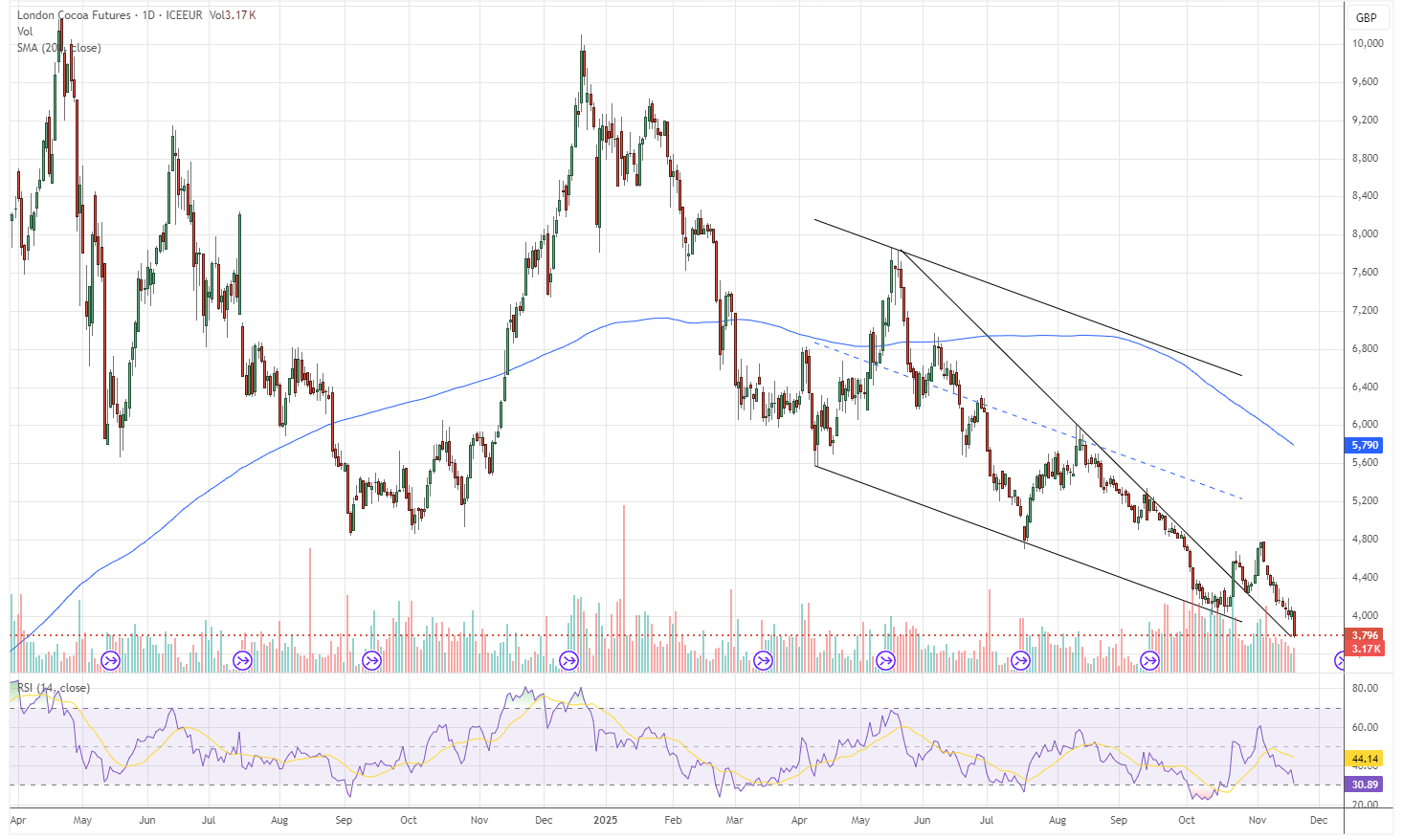This screenshot has width=1403, height=840.
Task: Click the 2025 marker on the time axis
Action: pyautogui.click(x=607, y=820)
